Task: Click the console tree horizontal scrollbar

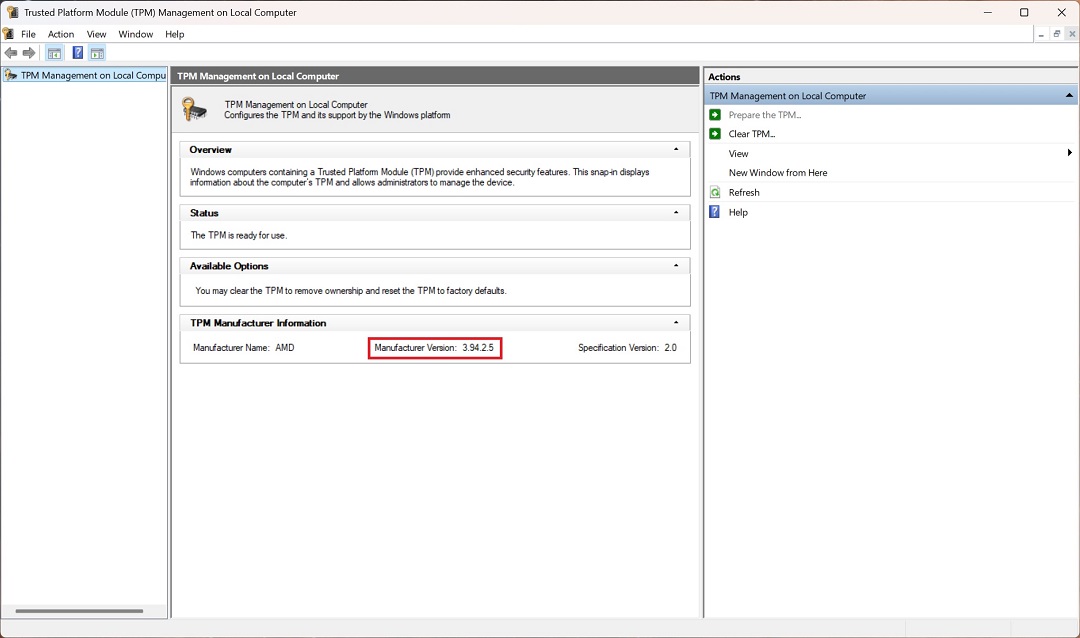Action: [79, 611]
